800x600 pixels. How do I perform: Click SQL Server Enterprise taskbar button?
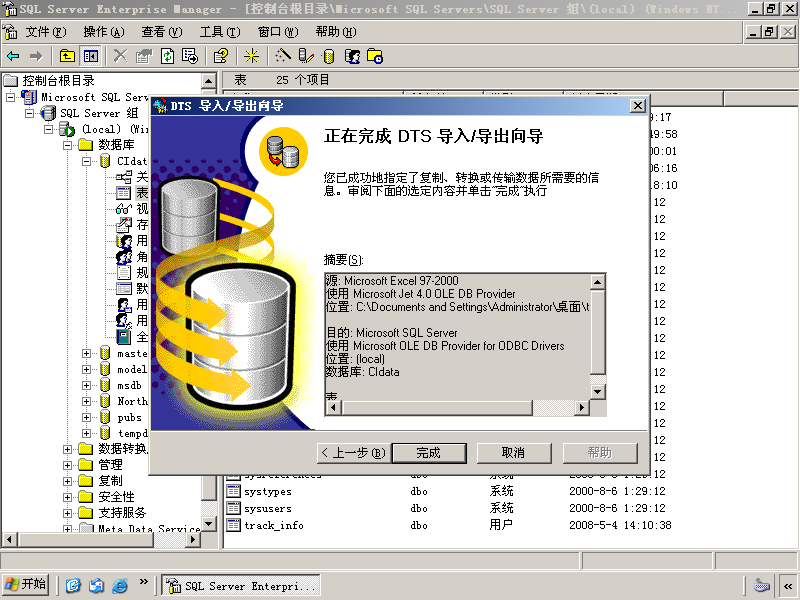point(241,585)
